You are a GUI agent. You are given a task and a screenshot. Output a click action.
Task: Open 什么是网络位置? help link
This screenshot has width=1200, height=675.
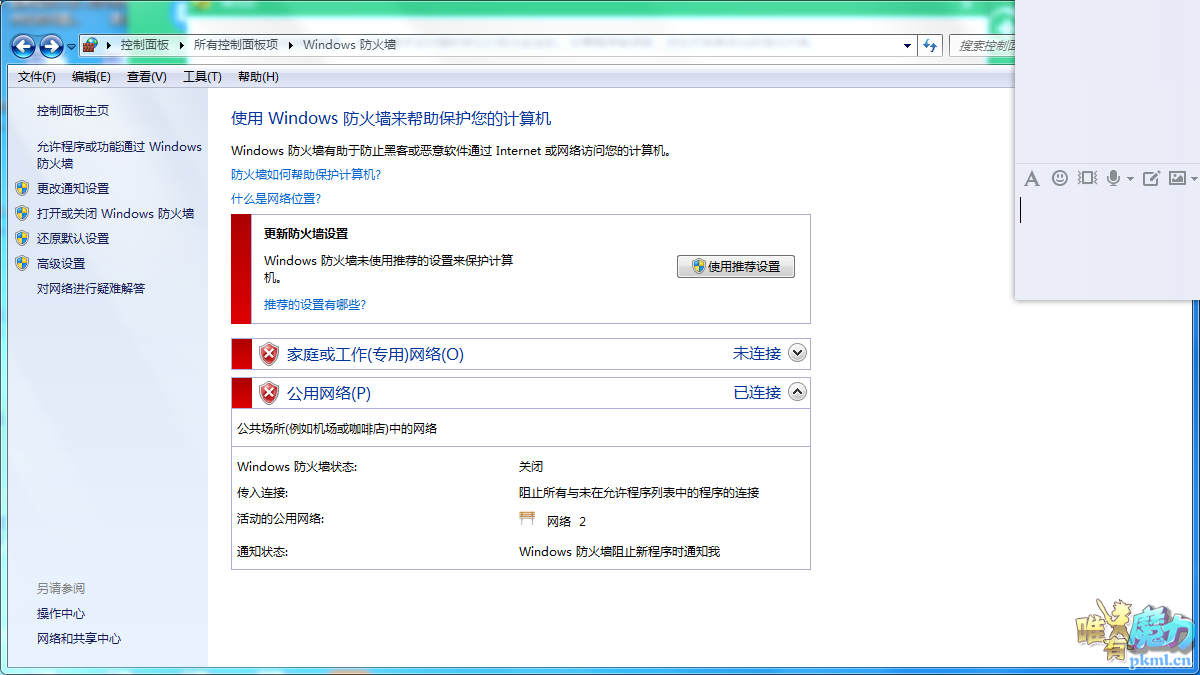coord(276,198)
